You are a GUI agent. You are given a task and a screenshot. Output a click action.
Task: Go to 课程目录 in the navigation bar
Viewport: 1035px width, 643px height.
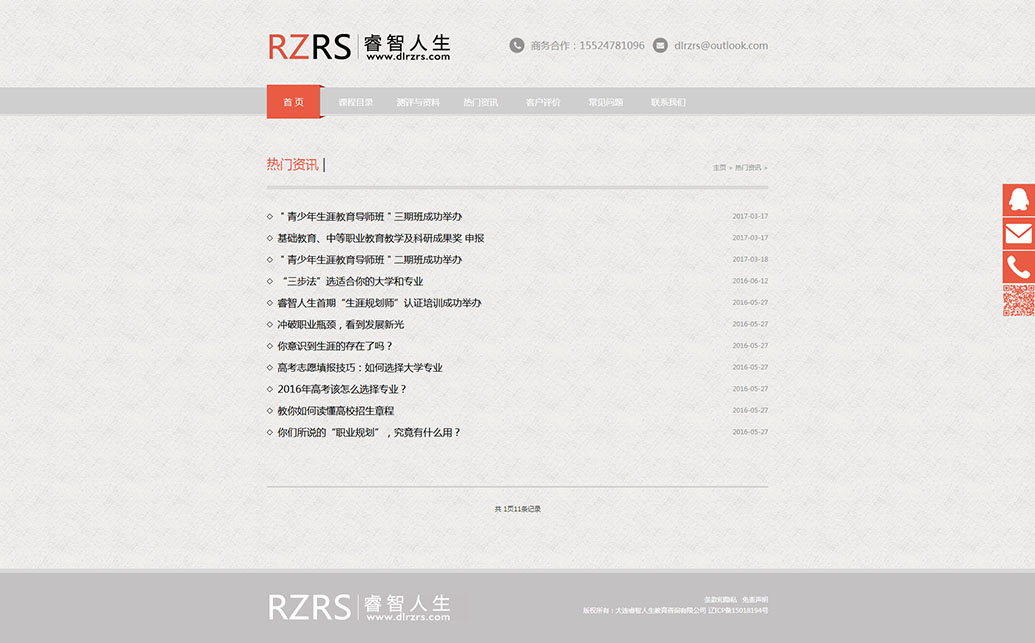click(356, 102)
